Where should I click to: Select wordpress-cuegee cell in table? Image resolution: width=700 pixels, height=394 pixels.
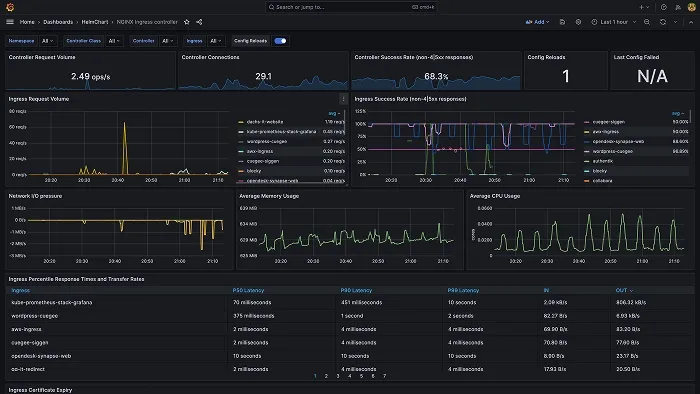[x=34, y=316]
